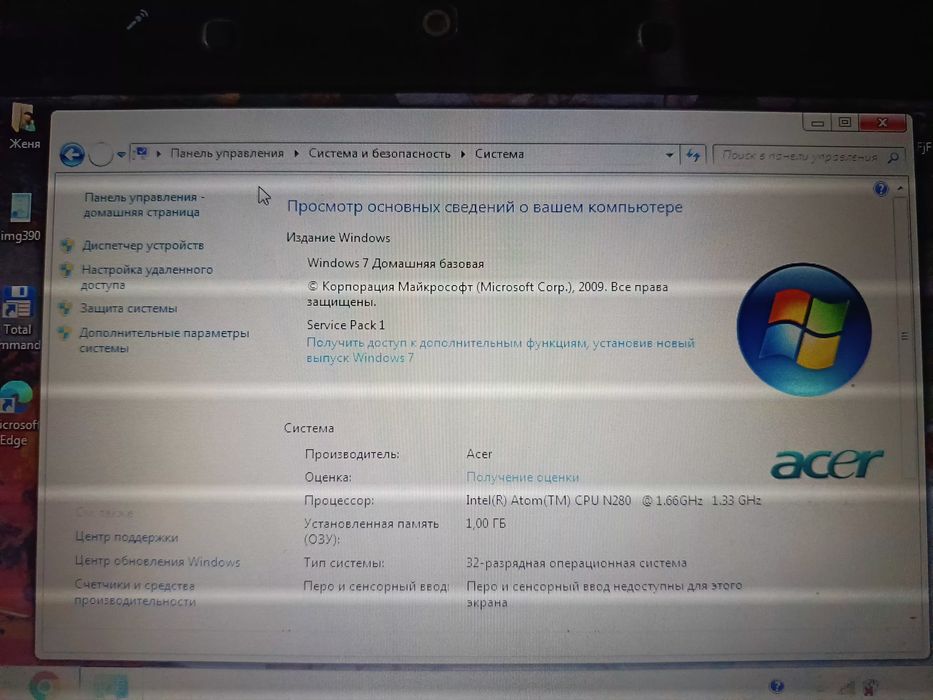The image size is (933, 700).
Task: Open 'Центр поддержки' link
Action: (x=126, y=537)
